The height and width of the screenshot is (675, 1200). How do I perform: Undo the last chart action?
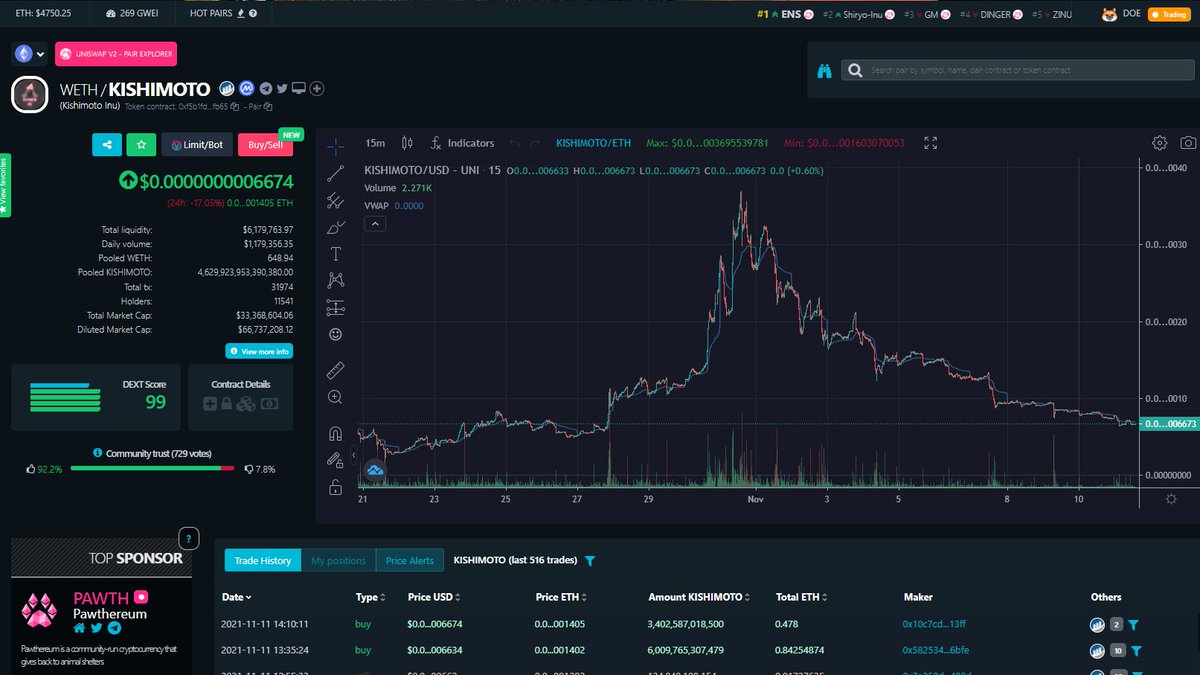click(x=514, y=143)
